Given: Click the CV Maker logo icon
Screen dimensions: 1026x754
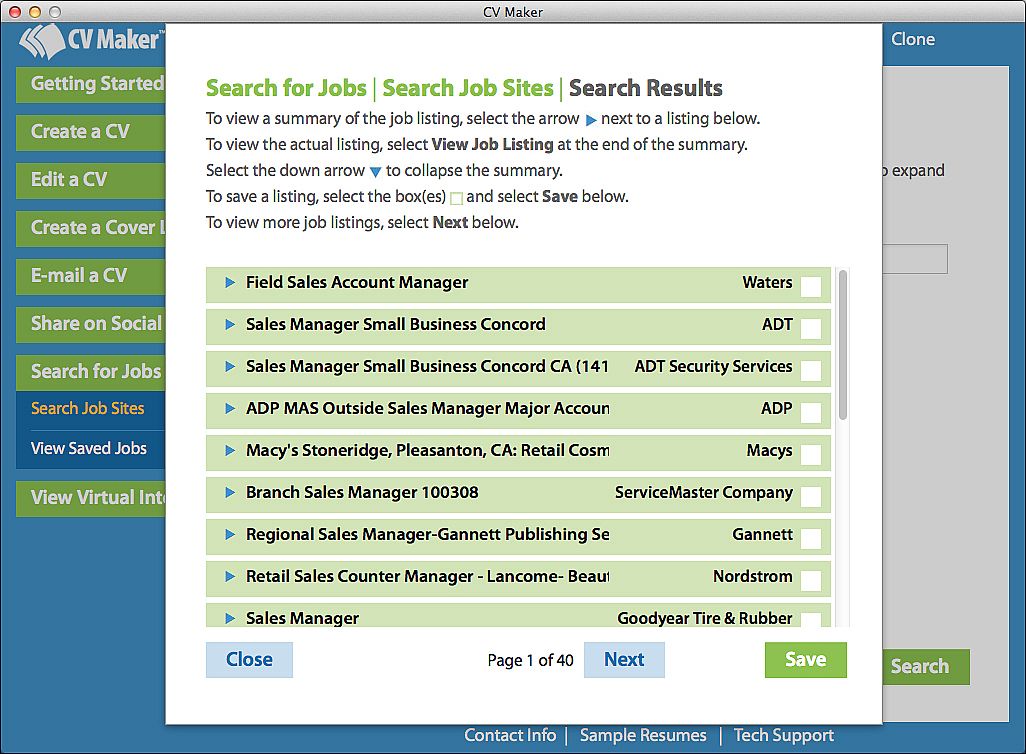Looking at the screenshot, I should point(41,41).
